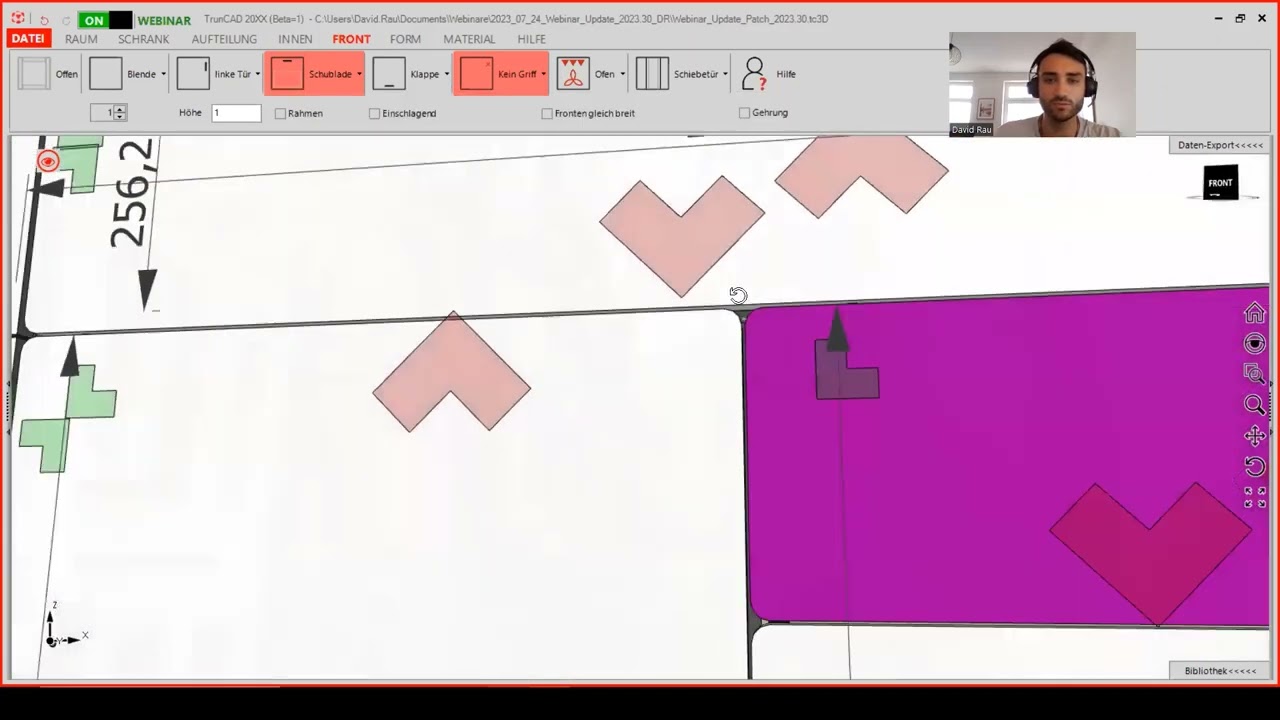This screenshot has height=720, width=1280.
Task: Click the magnifier zoom icon
Action: point(1254,405)
